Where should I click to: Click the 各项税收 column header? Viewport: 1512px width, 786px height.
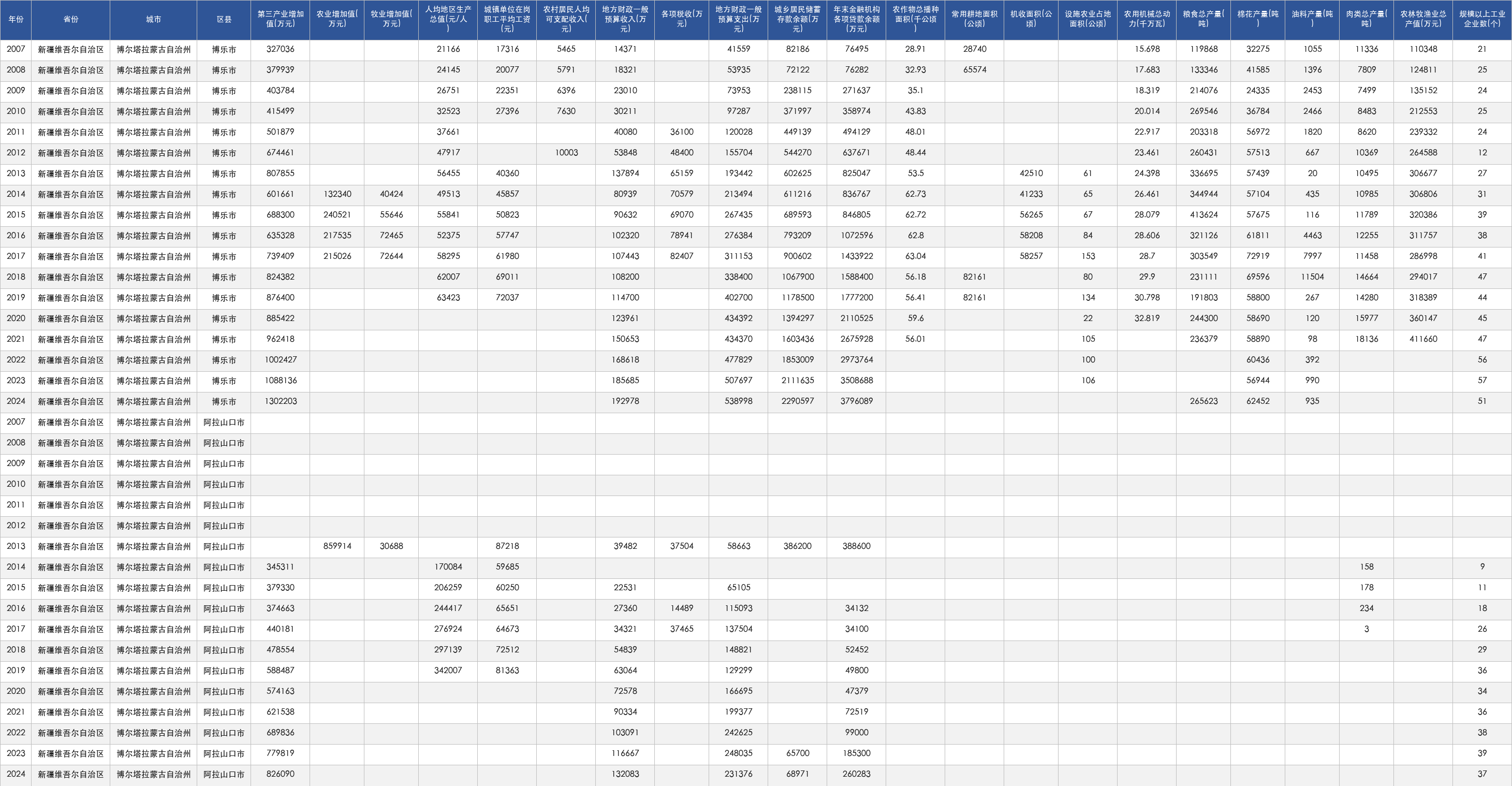click(x=681, y=19)
